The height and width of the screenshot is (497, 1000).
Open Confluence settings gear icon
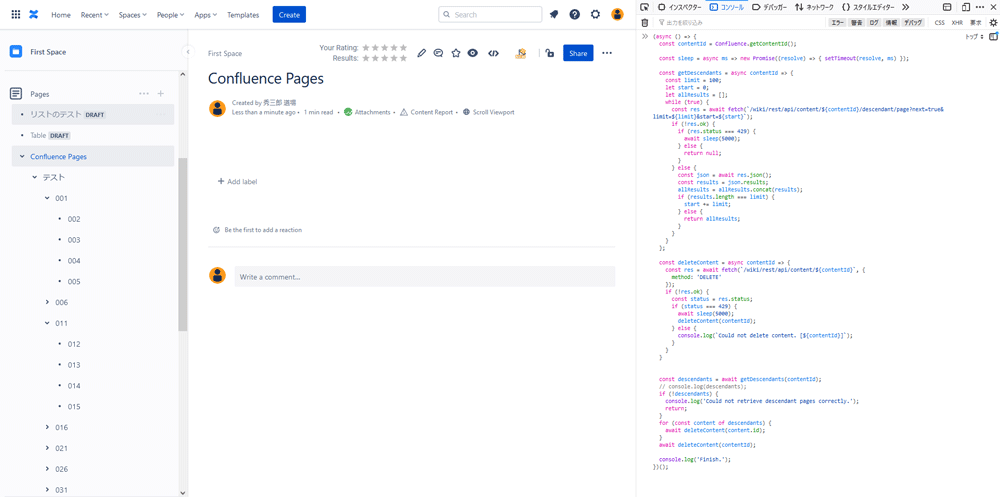click(x=595, y=15)
